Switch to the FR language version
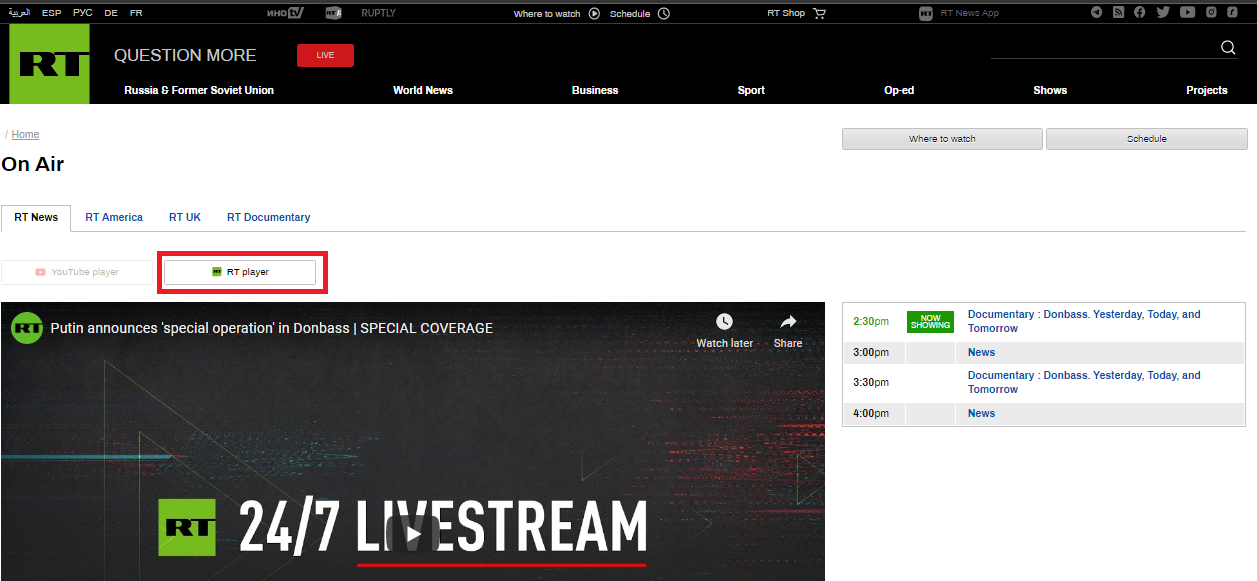 click(x=136, y=13)
